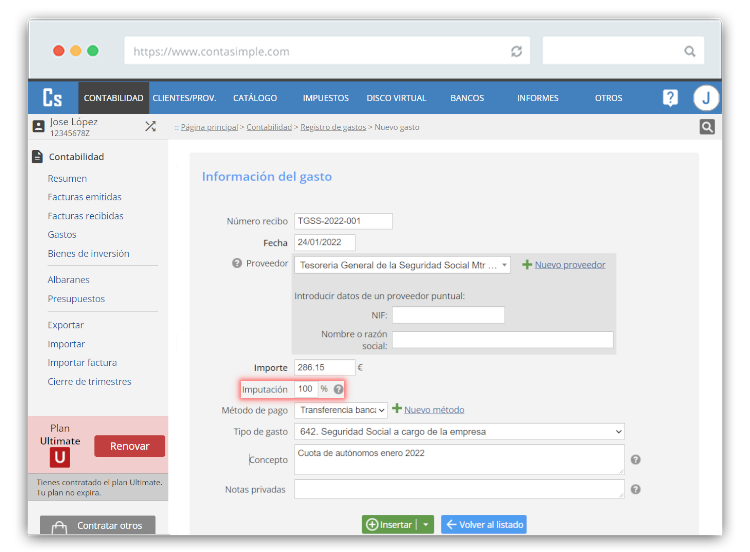The width and height of the screenshot is (750, 552).
Task: Open the BANCOS menu
Action: 467,98
